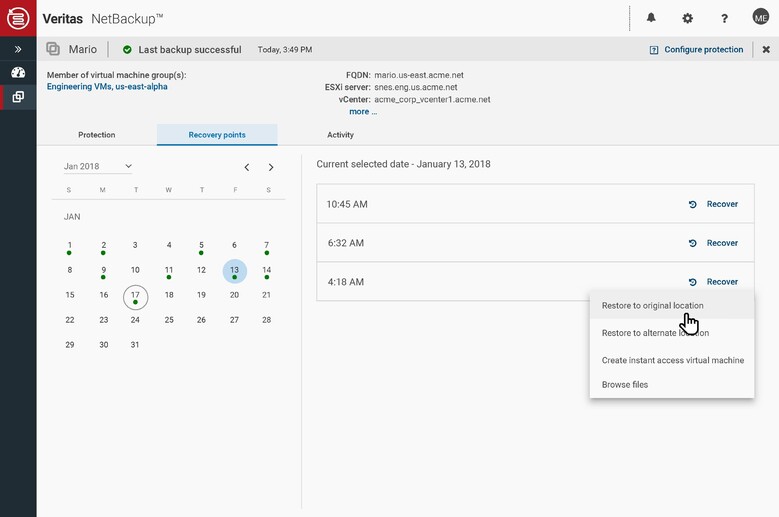Close the Mario details panel
Image resolution: width=779 pixels, height=517 pixels.
(766, 49)
